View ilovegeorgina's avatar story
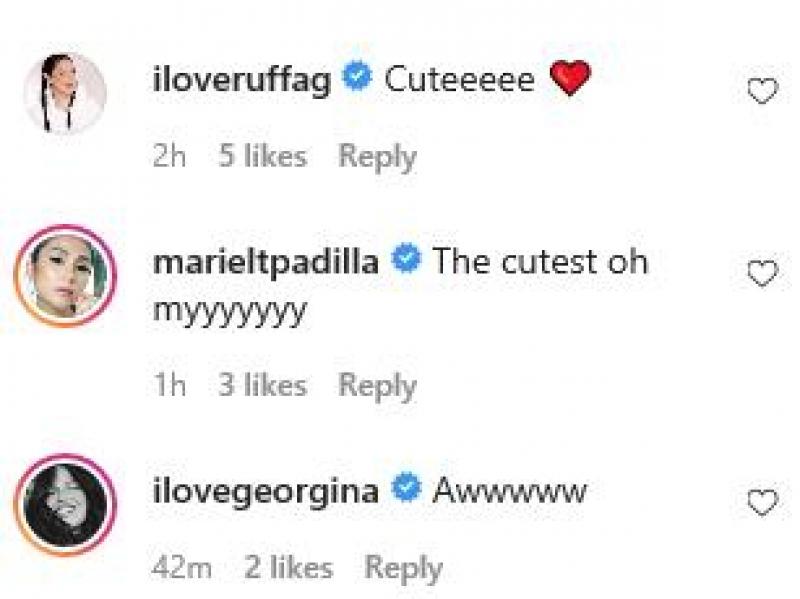 pos(65,504)
